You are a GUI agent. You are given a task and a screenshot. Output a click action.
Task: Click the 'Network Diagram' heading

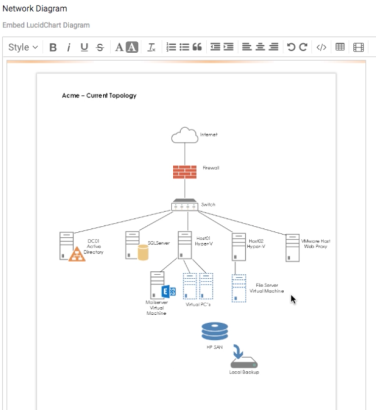coord(35,9)
